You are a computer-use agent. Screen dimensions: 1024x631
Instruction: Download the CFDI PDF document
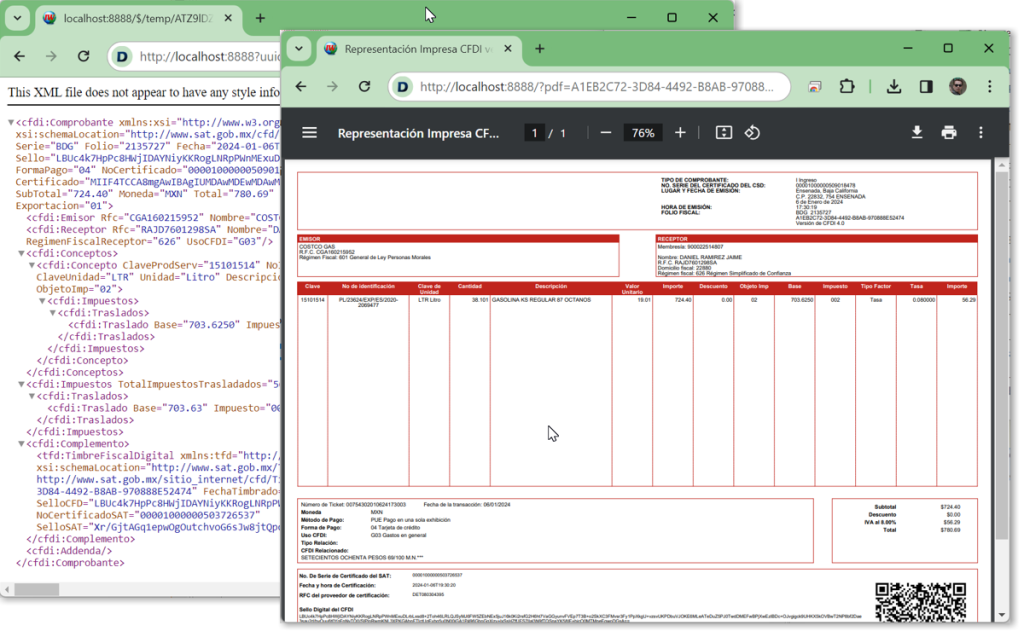point(916,133)
